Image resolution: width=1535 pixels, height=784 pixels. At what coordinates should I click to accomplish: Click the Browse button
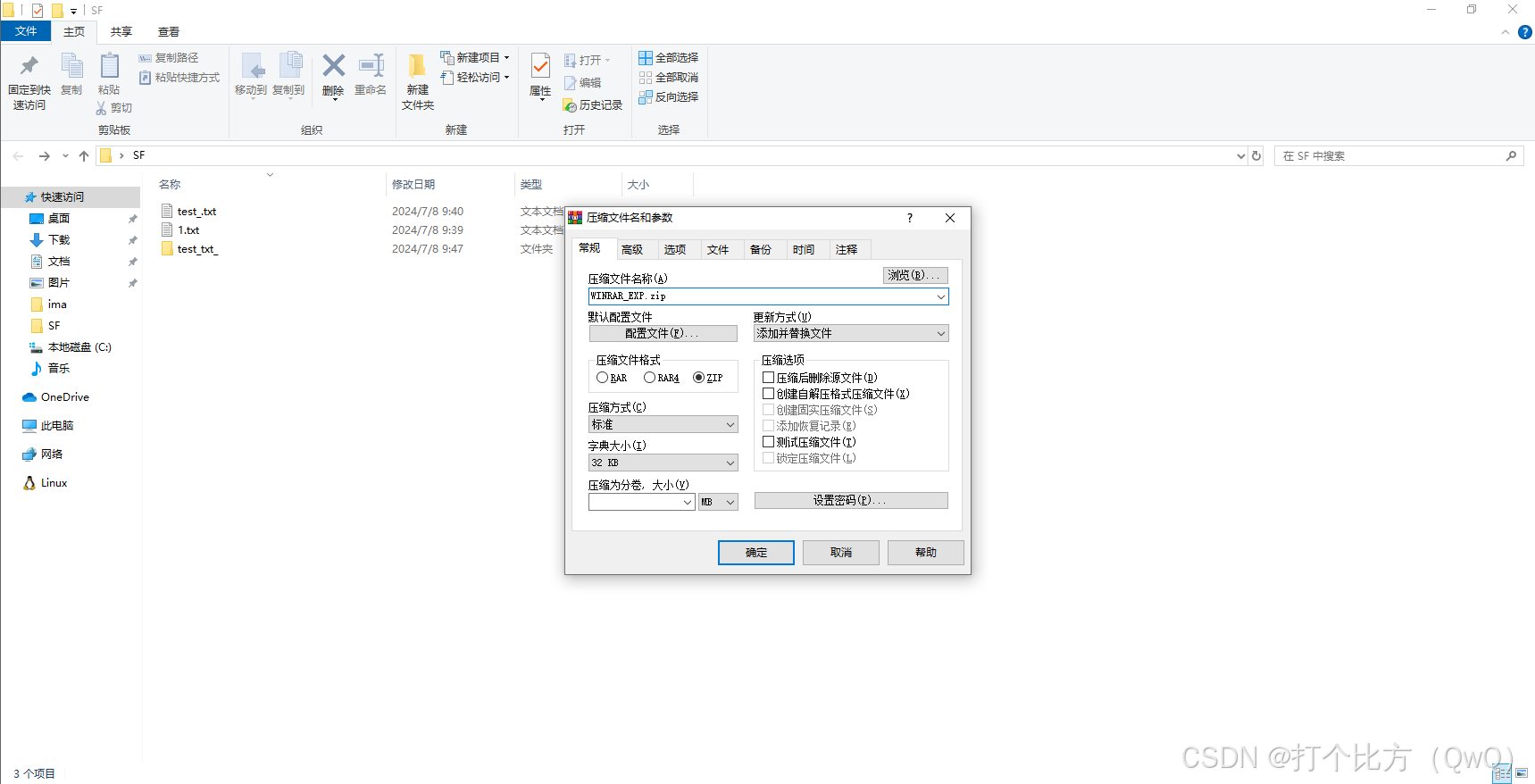pyautogui.click(x=915, y=275)
